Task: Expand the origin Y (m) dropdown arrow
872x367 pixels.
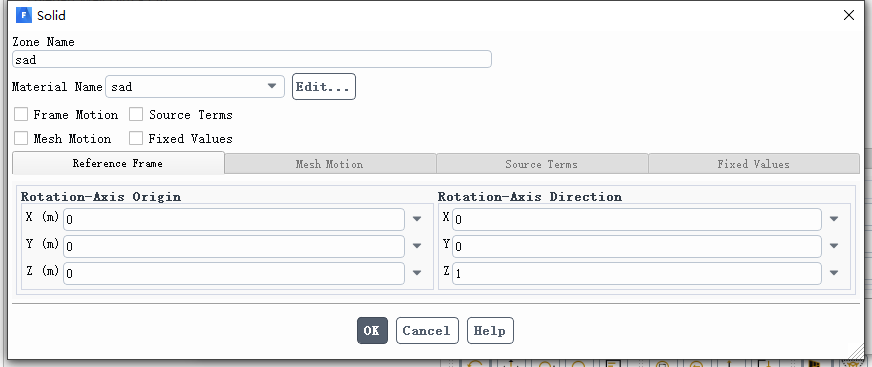Action: 417,246
